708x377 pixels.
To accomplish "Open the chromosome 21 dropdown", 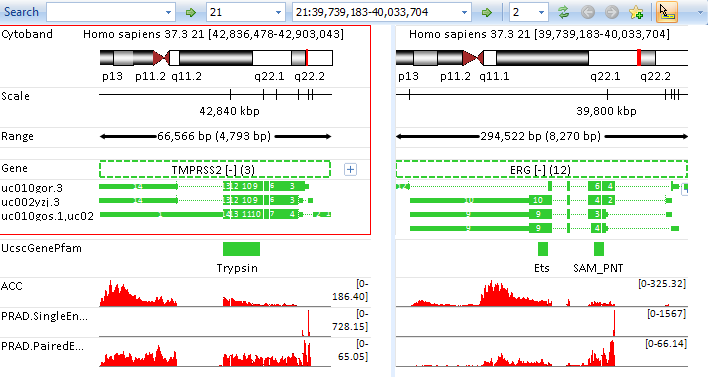I will coord(246,12).
